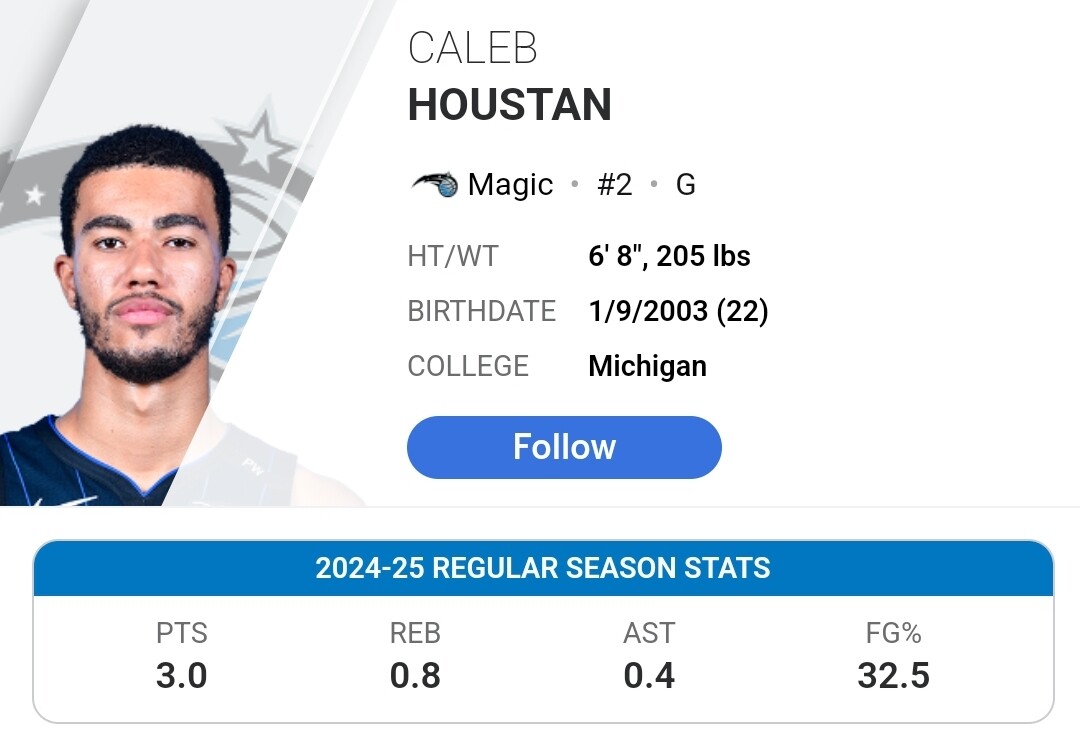Click the position letter G

tap(685, 185)
